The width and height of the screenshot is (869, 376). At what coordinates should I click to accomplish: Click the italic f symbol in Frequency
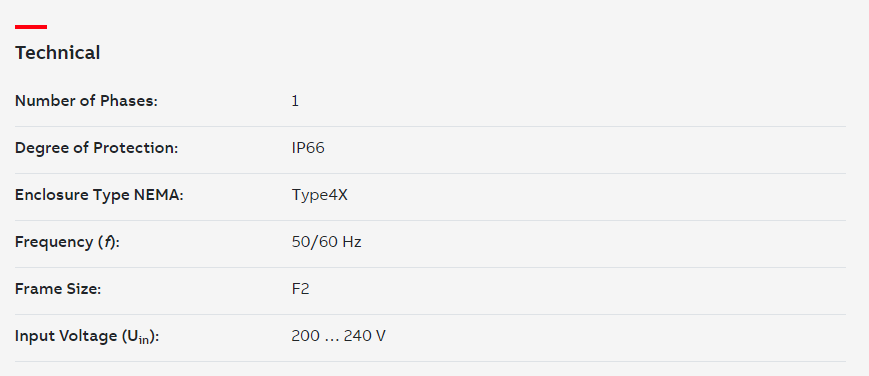pyautogui.click(x=109, y=243)
